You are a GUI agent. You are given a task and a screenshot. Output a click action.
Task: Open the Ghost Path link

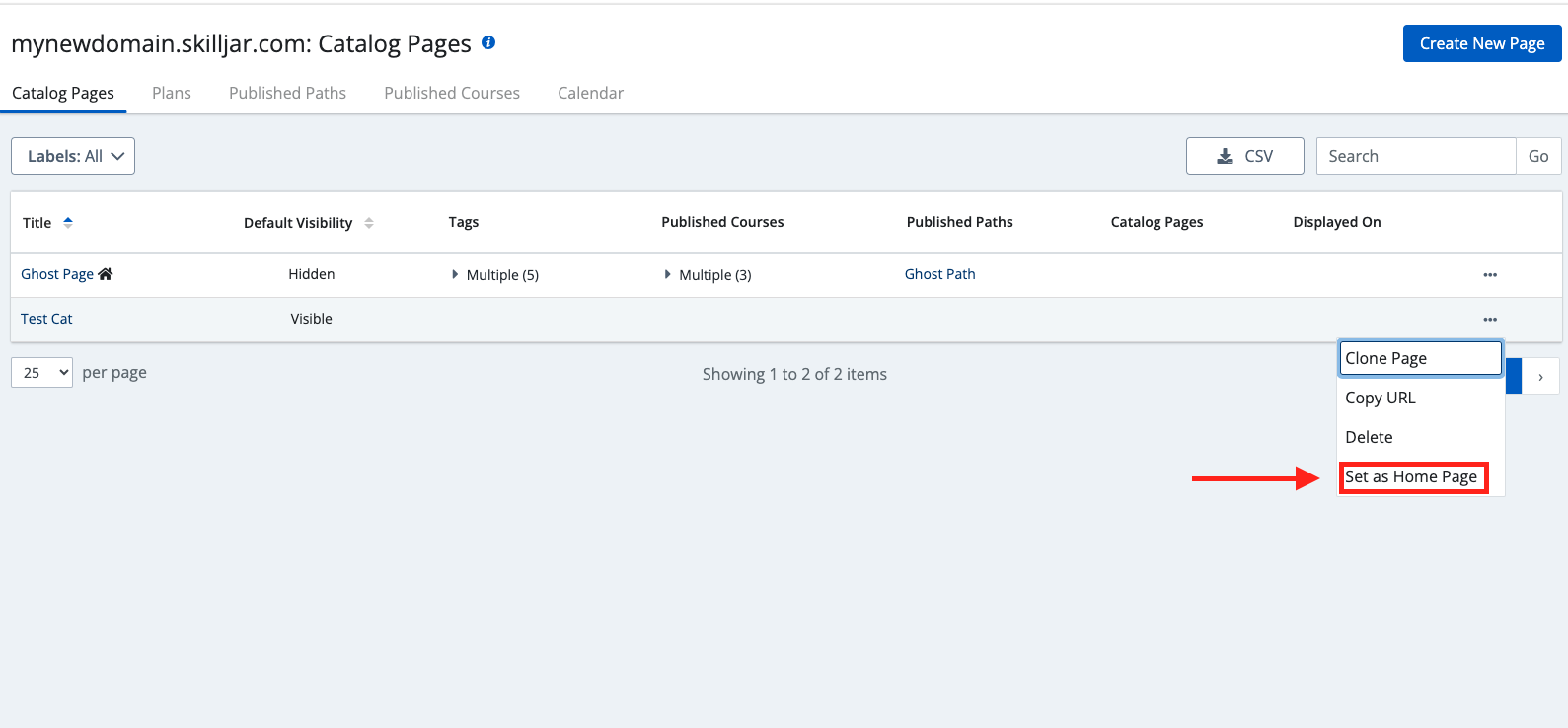(x=939, y=274)
